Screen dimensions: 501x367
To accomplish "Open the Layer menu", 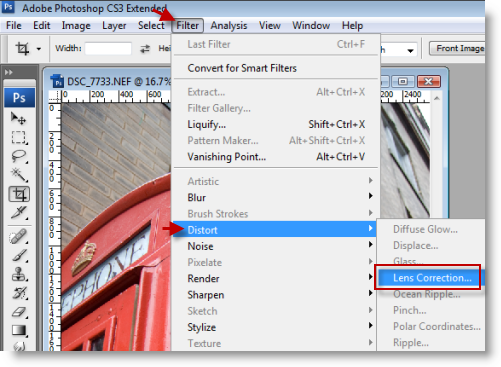I will click(114, 25).
